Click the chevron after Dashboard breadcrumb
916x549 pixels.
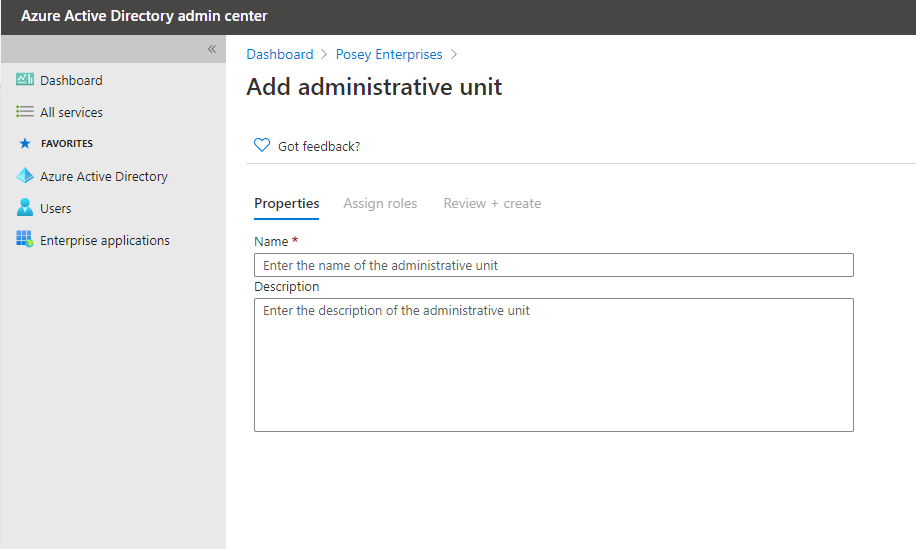click(x=324, y=54)
